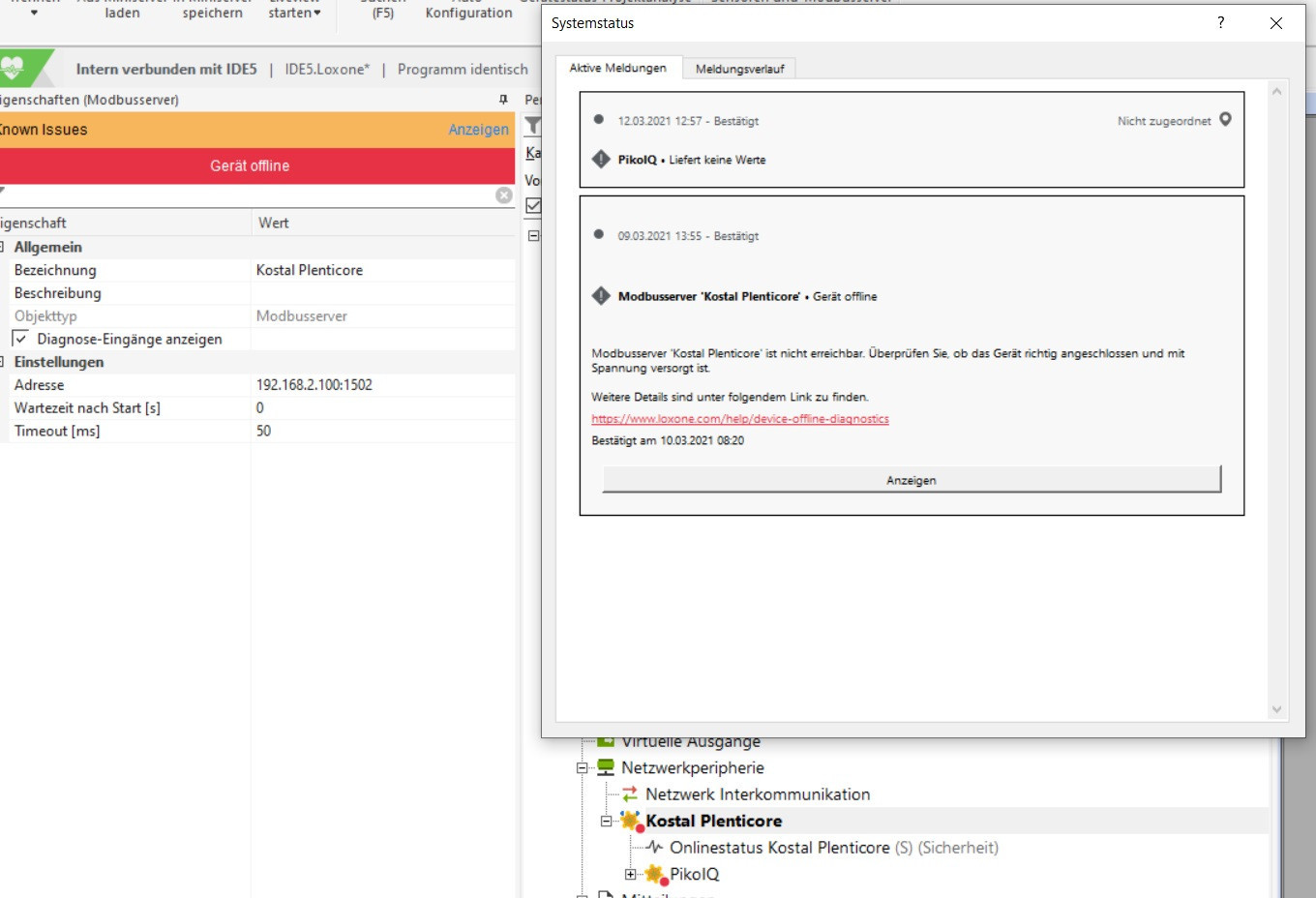This screenshot has height=898, width=1316.
Task: Clear the property search with the X icon
Action: [x=503, y=195]
